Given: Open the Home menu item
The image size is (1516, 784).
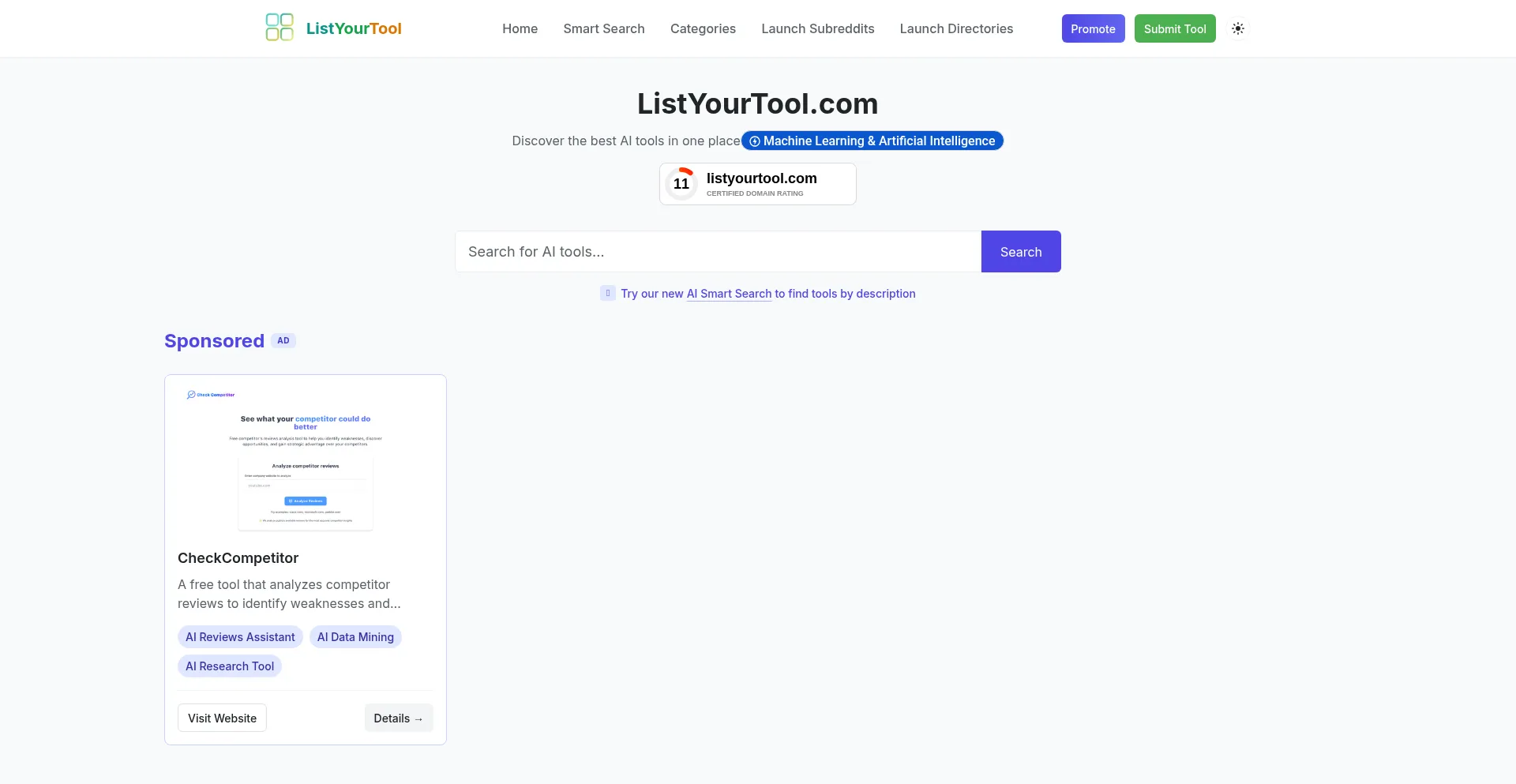Looking at the screenshot, I should 520,28.
